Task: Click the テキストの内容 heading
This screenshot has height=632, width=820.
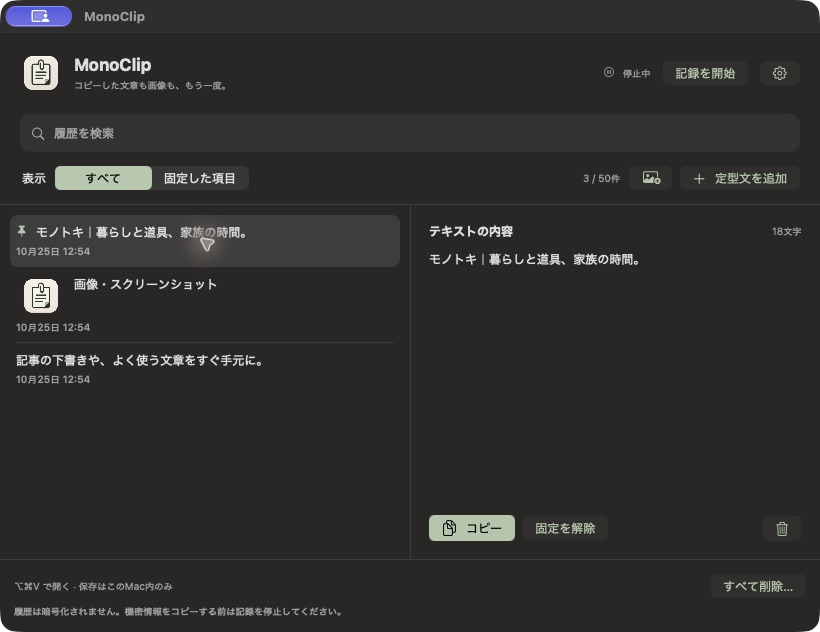Action: coord(471,231)
